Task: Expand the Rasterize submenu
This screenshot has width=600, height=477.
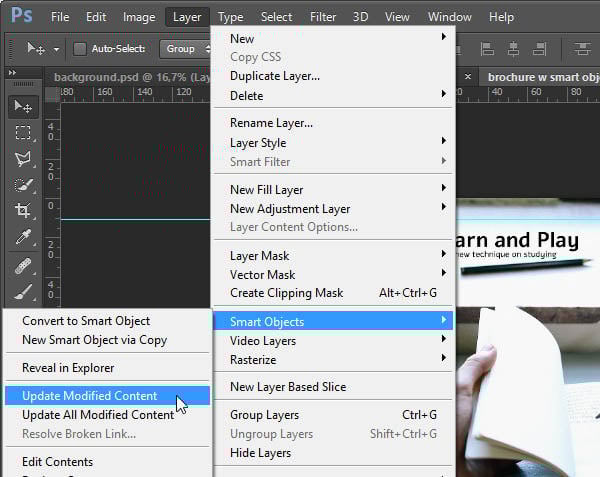Action: (x=333, y=359)
